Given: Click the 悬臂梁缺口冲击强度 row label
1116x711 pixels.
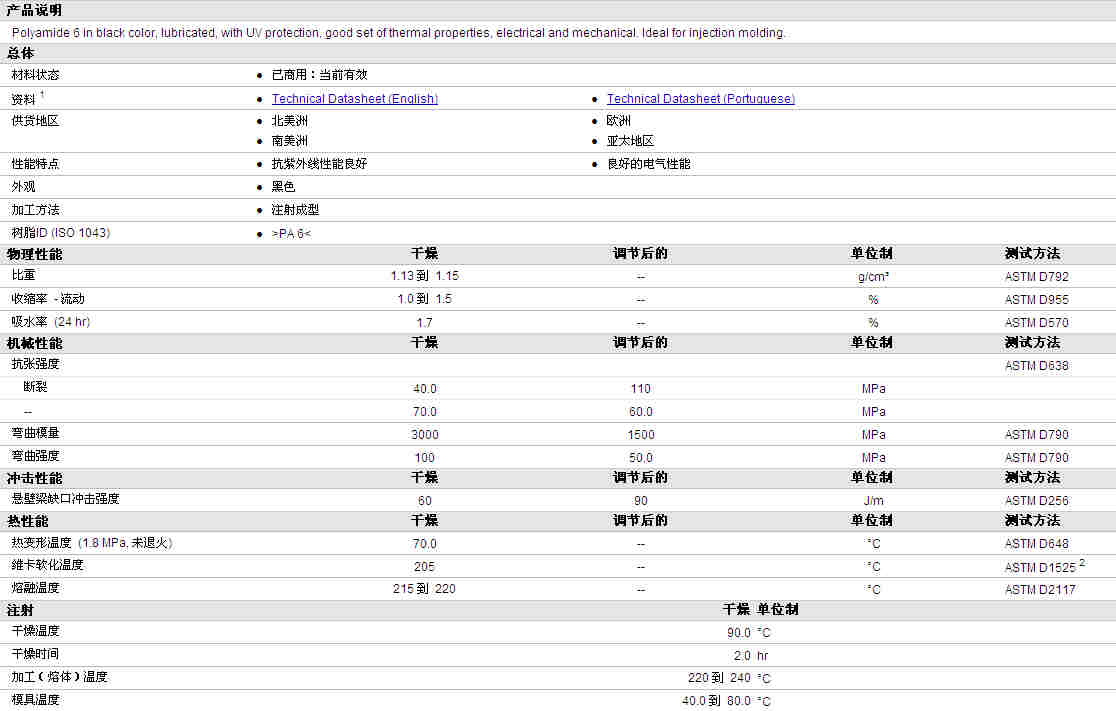Looking at the screenshot, I should coord(65,499).
